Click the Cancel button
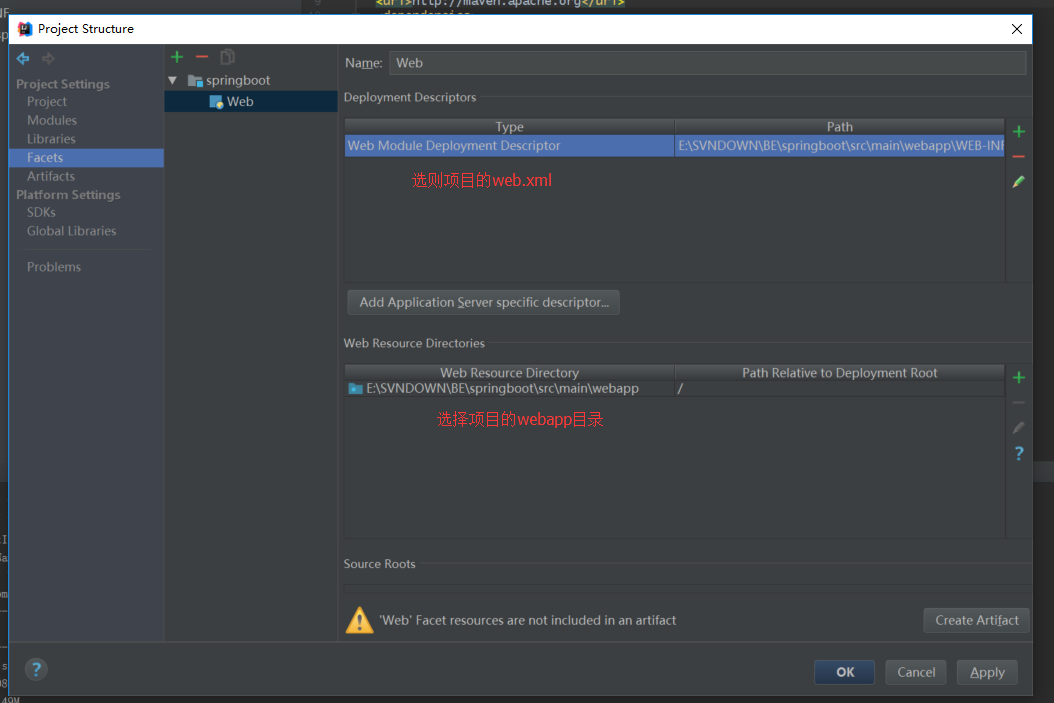The height and width of the screenshot is (703, 1054). point(916,672)
